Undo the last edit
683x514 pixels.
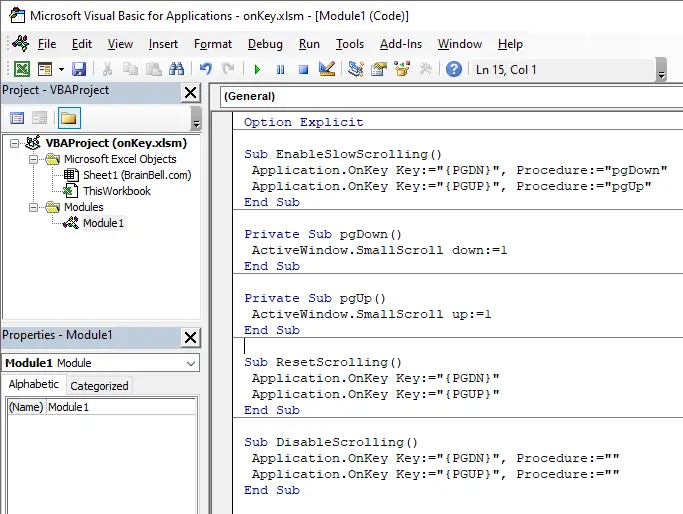pyautogui.click(x=206, y=69)
